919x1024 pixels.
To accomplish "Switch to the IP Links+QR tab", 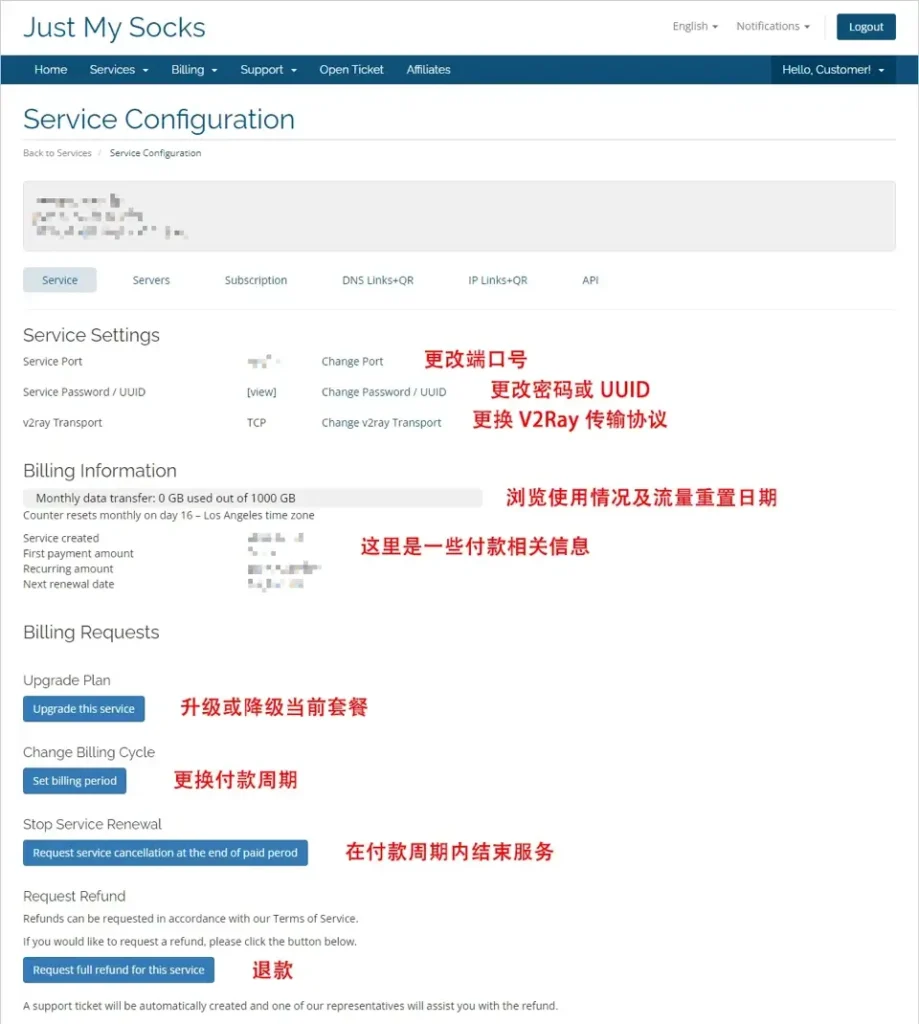I will pyautogui.click(x=497, y=280).
